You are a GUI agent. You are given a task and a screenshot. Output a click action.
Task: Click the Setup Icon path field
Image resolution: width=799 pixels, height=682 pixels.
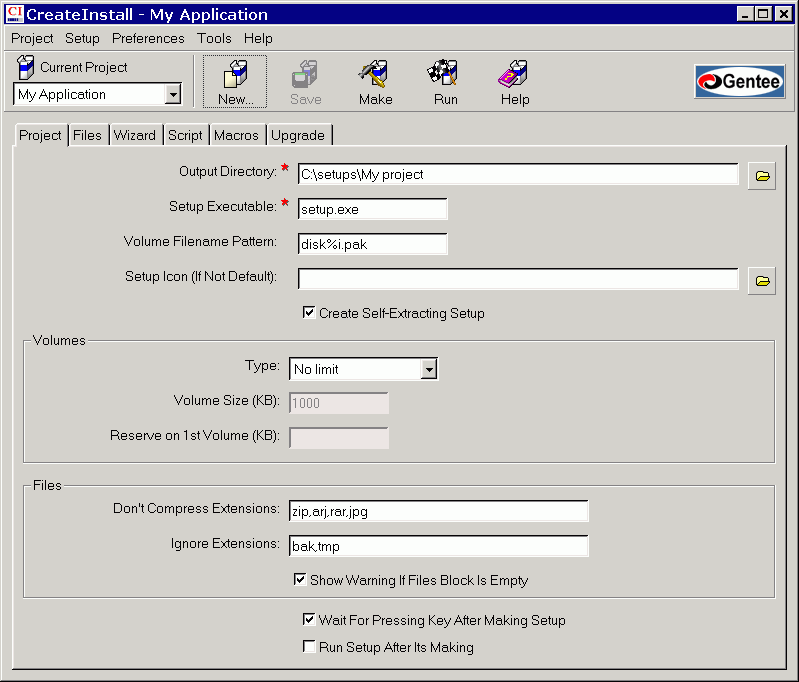point(518,279)
